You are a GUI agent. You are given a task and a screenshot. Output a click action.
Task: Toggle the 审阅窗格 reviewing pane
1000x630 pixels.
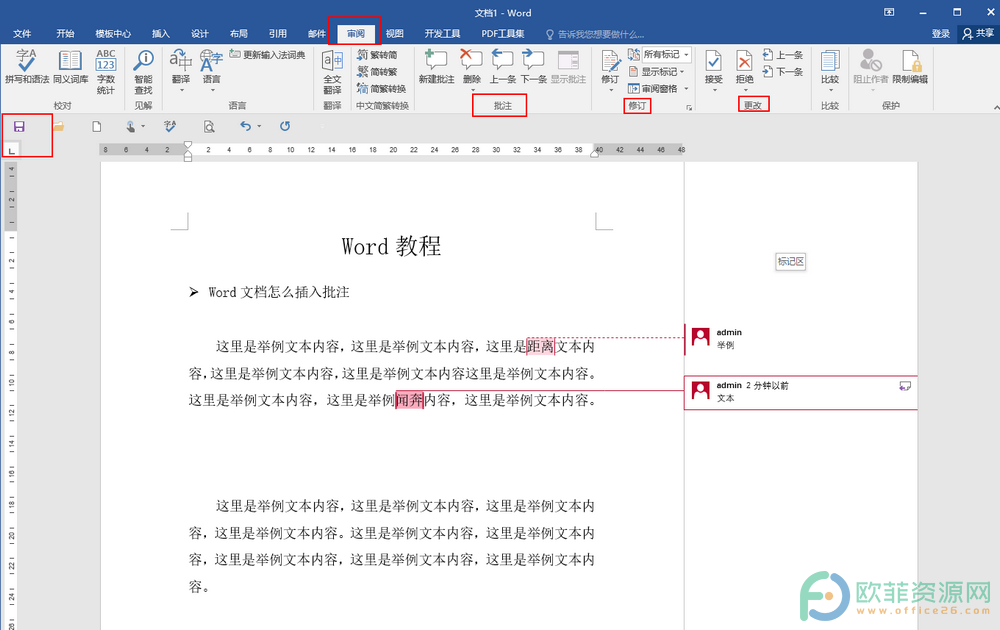point(653,89)
